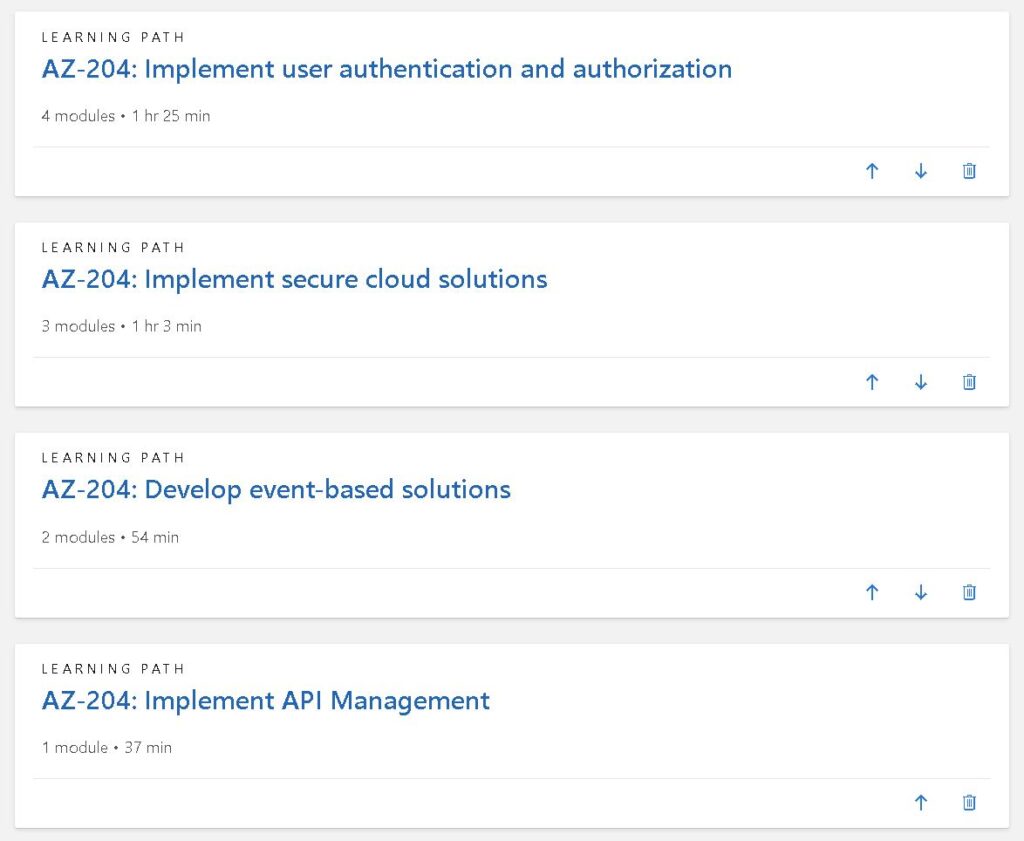This screenshot has width=1024, height=841.
Task: Delete the 'Implement API Management' path
Action: [x=969, y=802]
